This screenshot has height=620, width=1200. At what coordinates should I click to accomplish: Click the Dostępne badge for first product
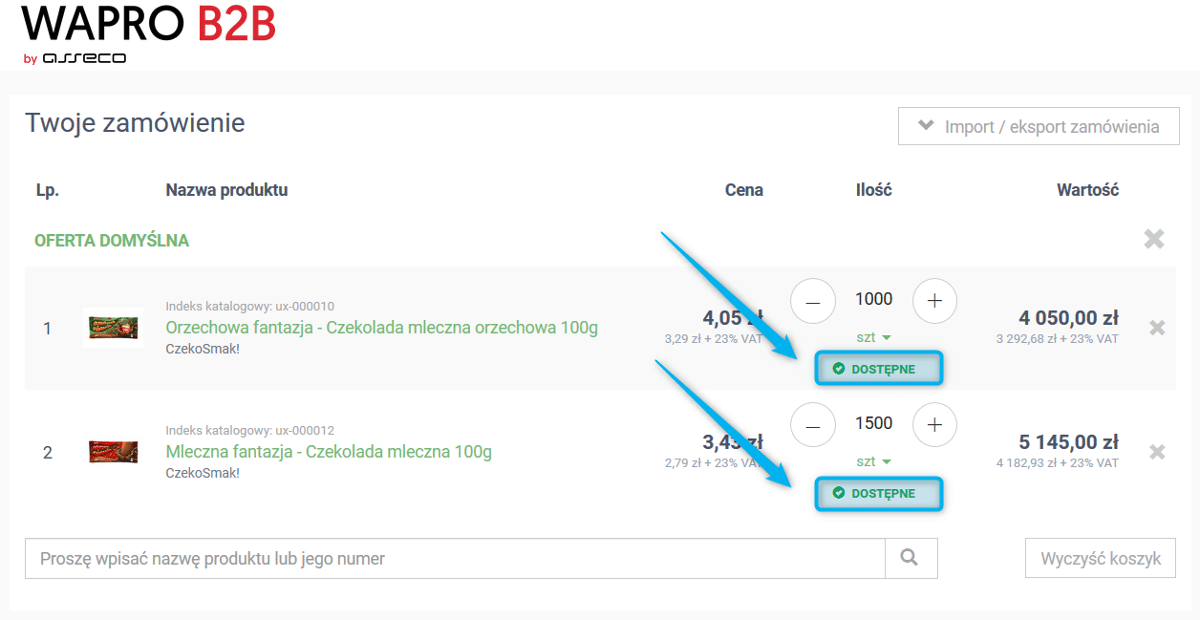(879, 369)
